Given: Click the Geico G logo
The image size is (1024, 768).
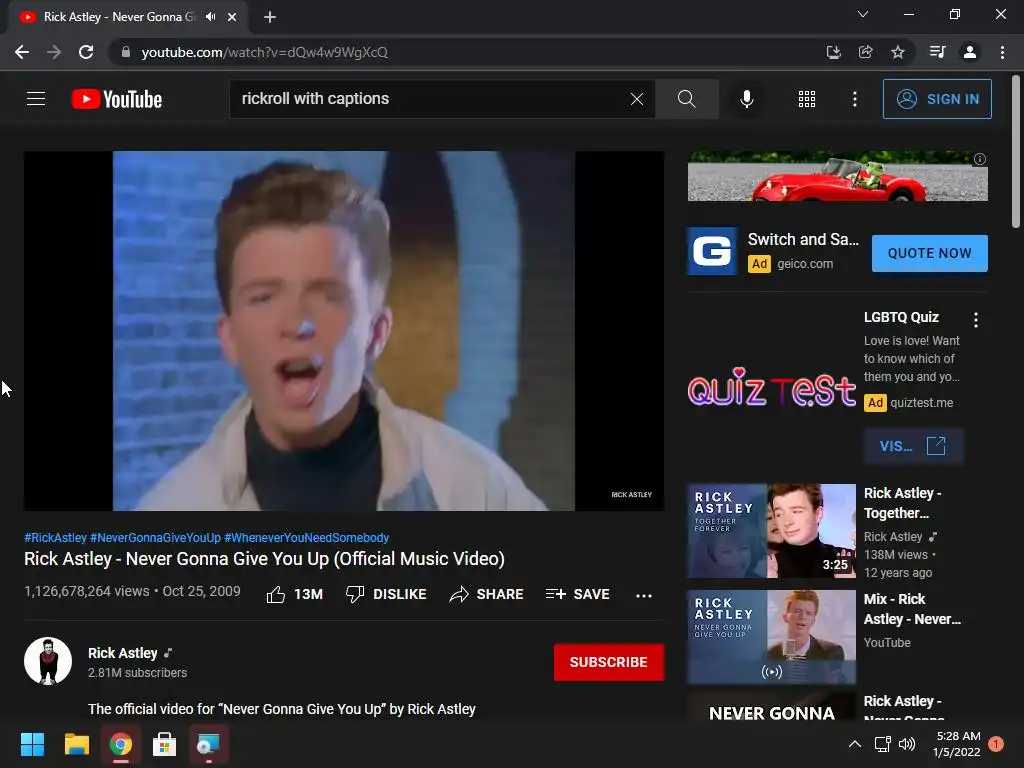Looking at the screenshot, I should (712, 251).
